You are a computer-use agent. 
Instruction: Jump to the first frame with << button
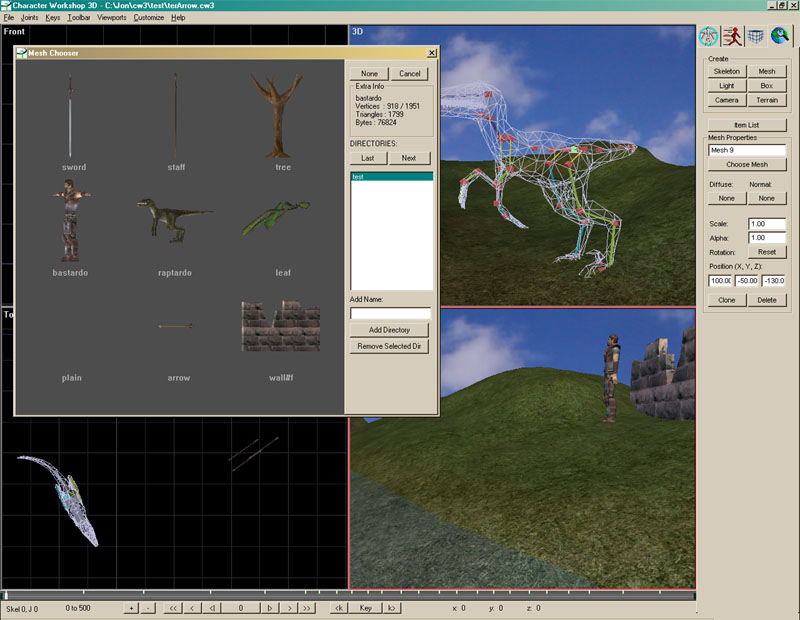coord(173,607)
